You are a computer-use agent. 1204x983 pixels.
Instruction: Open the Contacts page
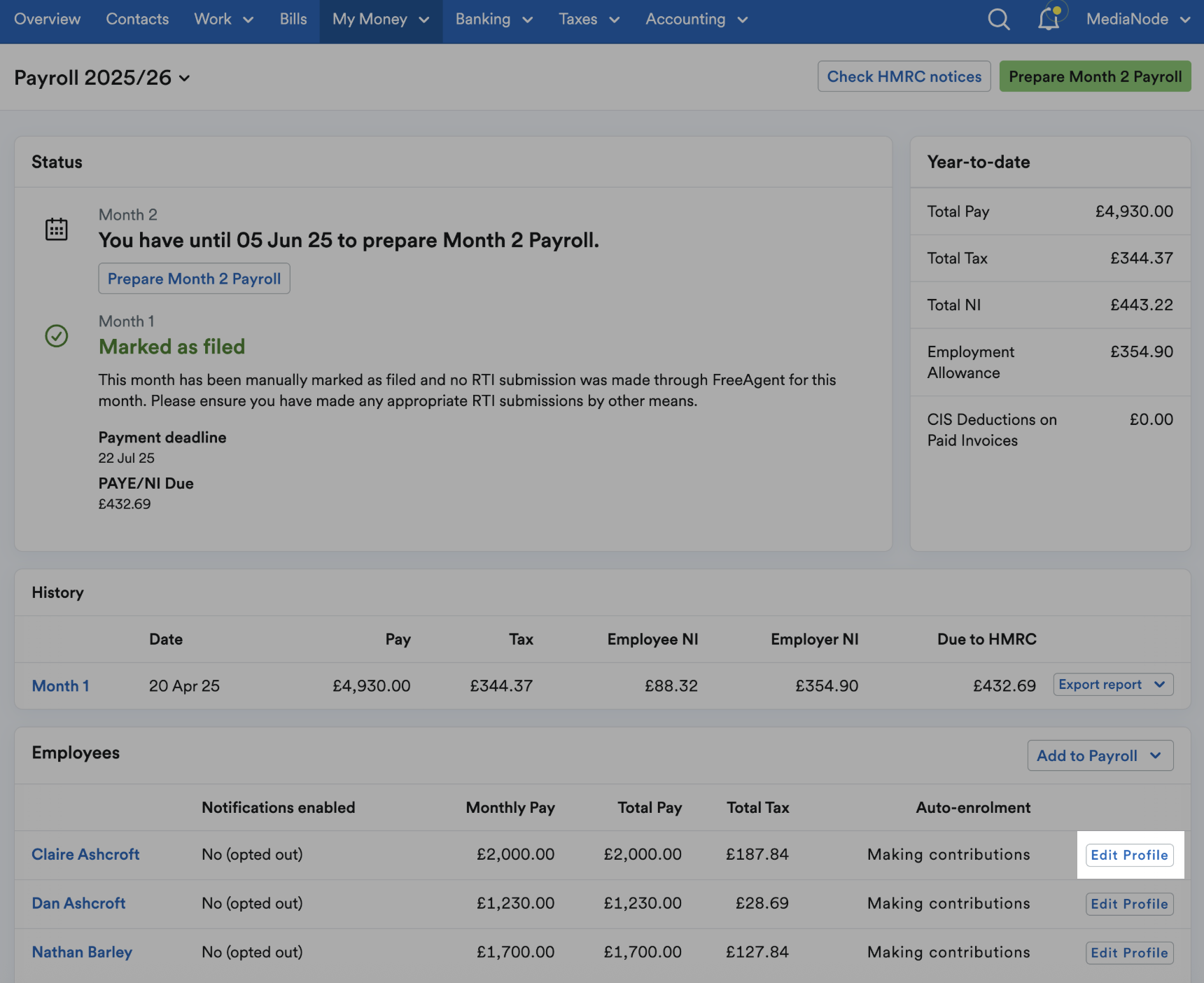[137, 20]
